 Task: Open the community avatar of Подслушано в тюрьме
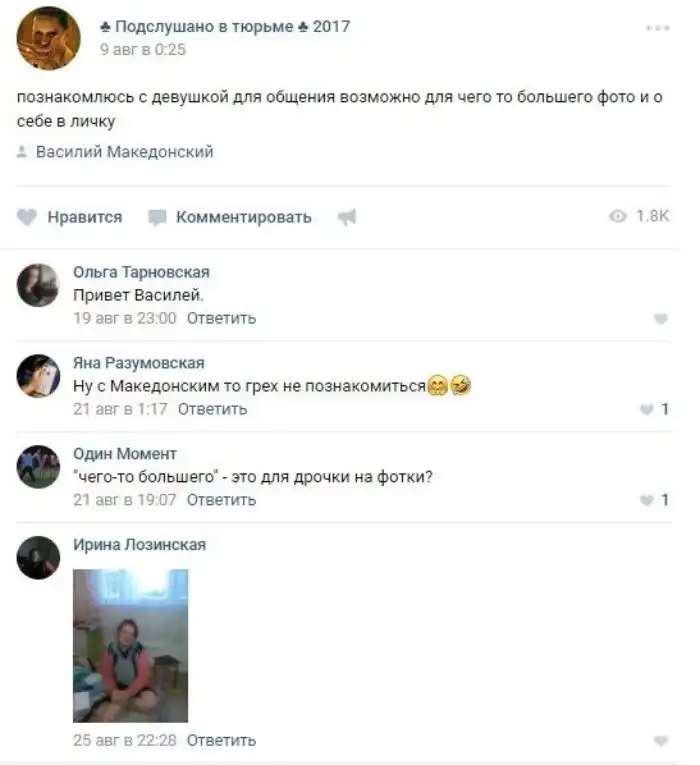[x=48, y=38]
